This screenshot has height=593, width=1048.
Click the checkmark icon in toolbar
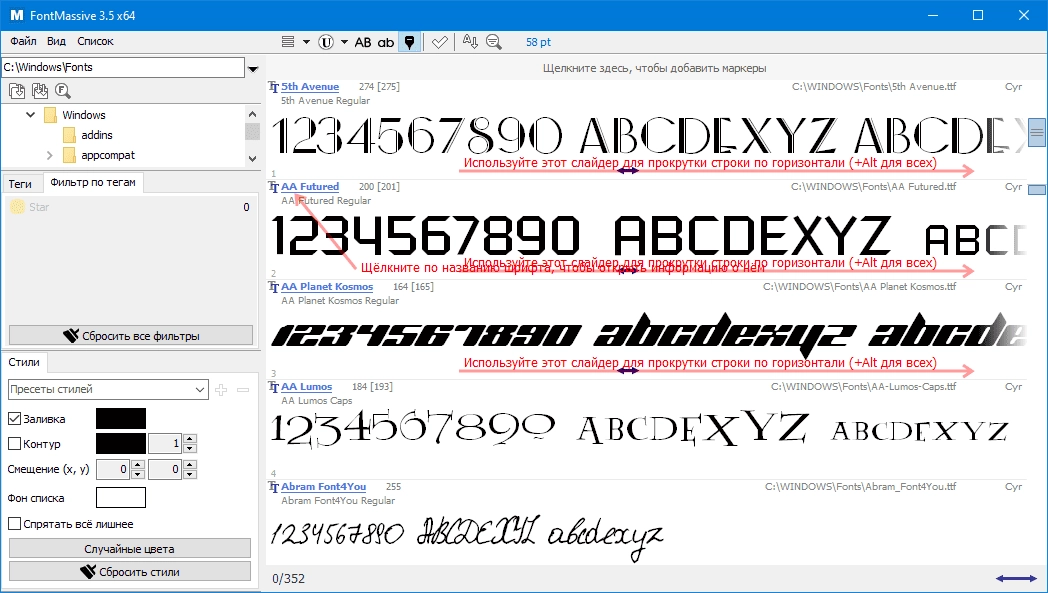439,42
